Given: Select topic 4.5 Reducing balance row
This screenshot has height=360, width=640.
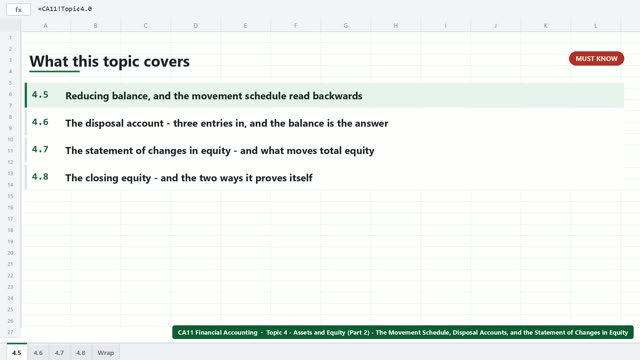Looking at the screenshot, I should point(324,96).
